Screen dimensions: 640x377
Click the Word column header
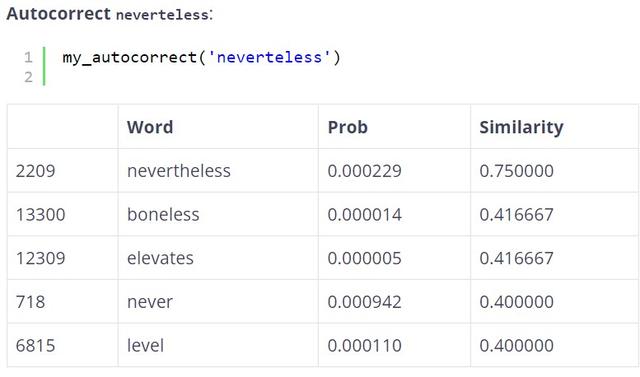click(x=150, y=127)
